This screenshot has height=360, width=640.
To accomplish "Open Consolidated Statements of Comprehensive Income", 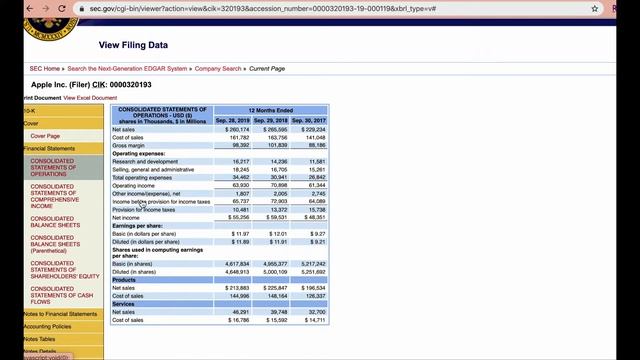I will [55, 196].
